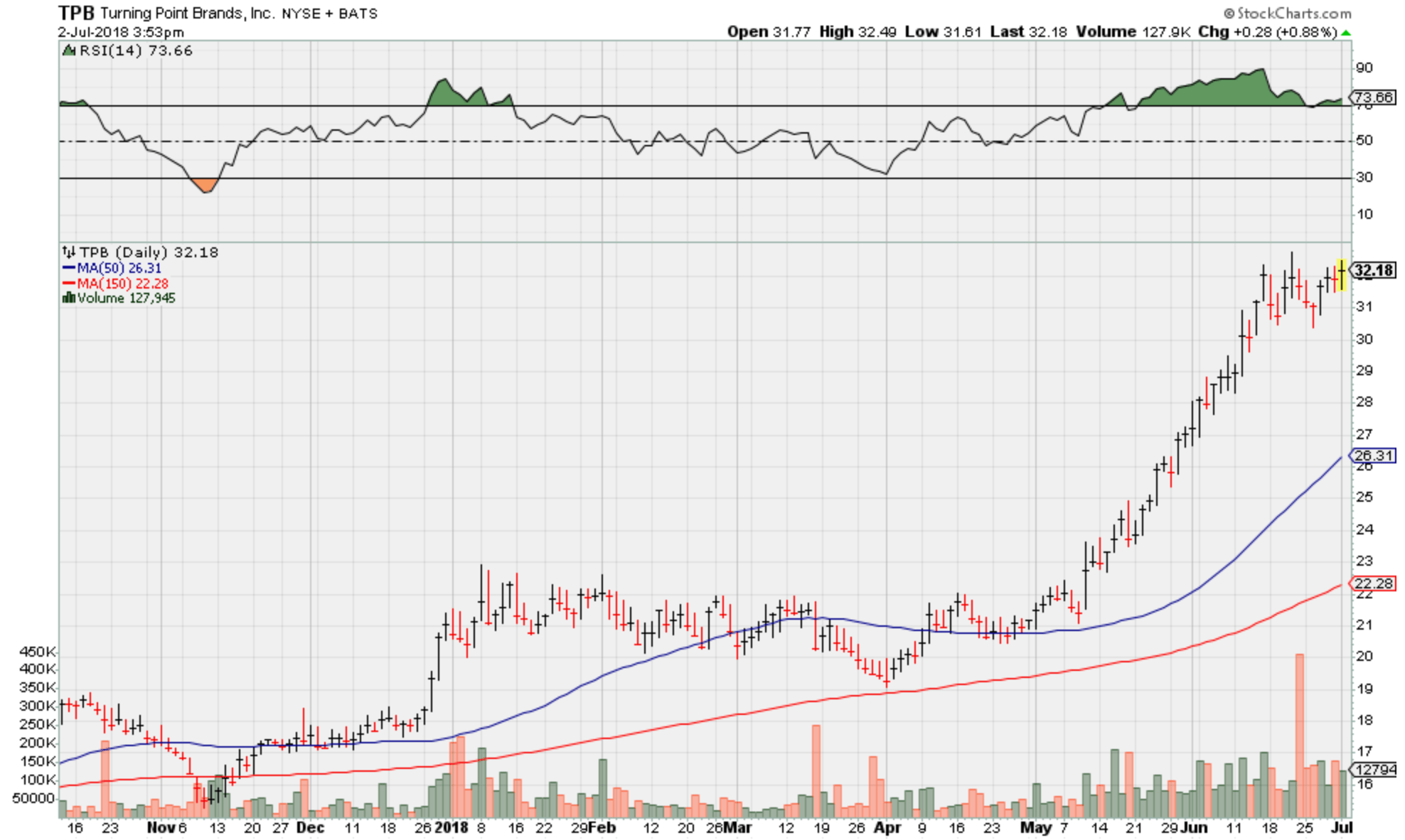Click the RSI(14) indicator icon
Viewport: 1405px width, 840px height.
(69, 50)
